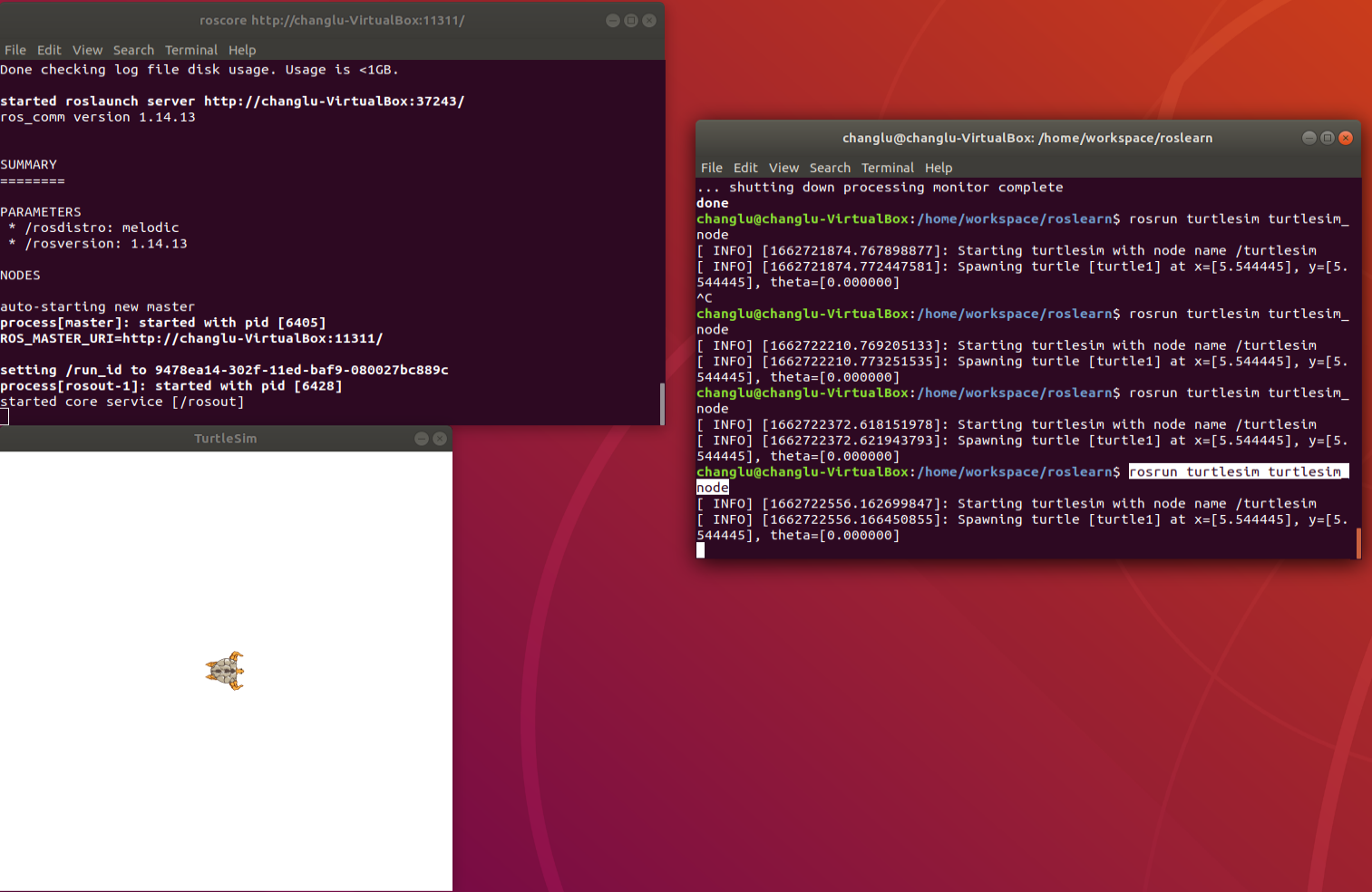Viewport: 1372px width, 892px height.
Task: Click 'process[master]: started with pid [6405]'
Action: pyautogui.click(x=163, y=323)
